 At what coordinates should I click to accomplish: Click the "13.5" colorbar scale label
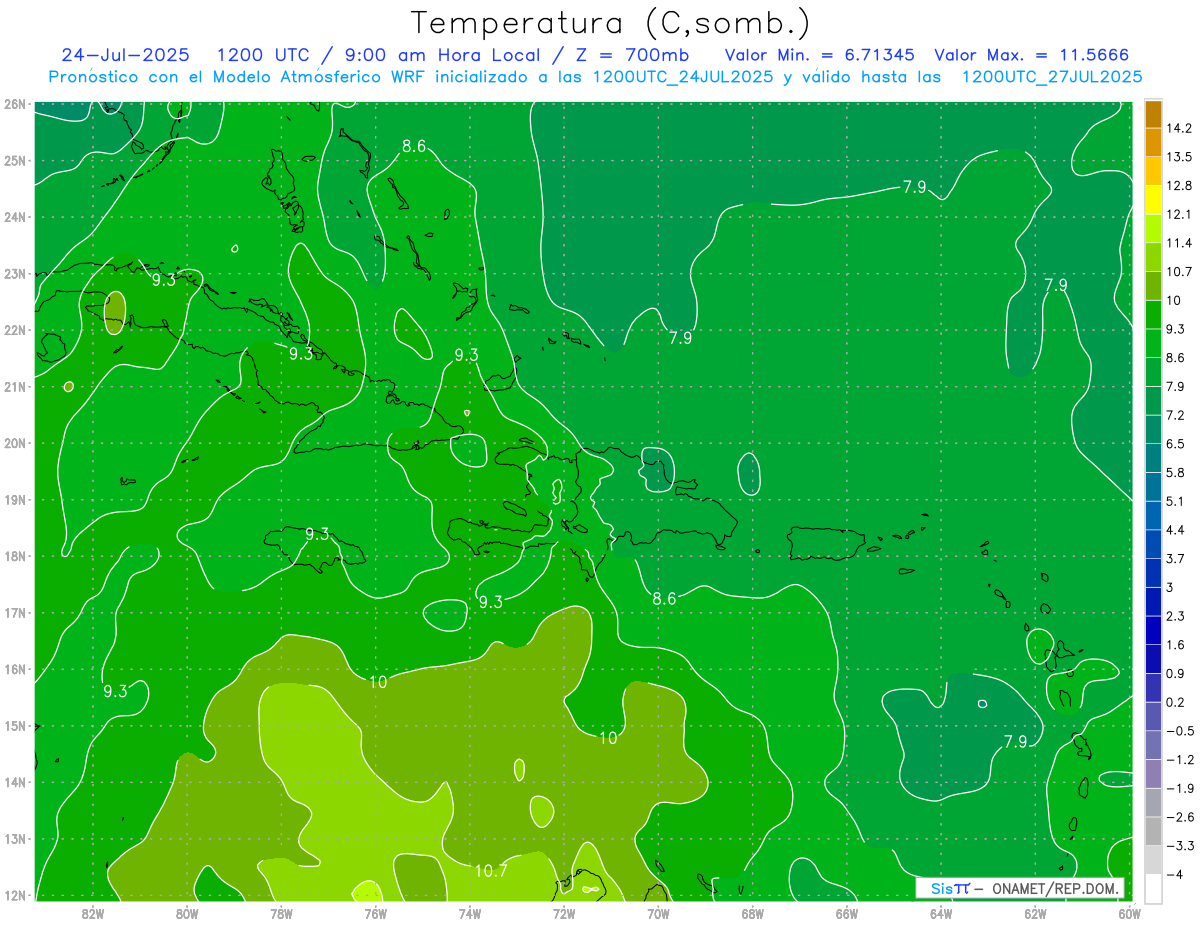coord(1180,157)
